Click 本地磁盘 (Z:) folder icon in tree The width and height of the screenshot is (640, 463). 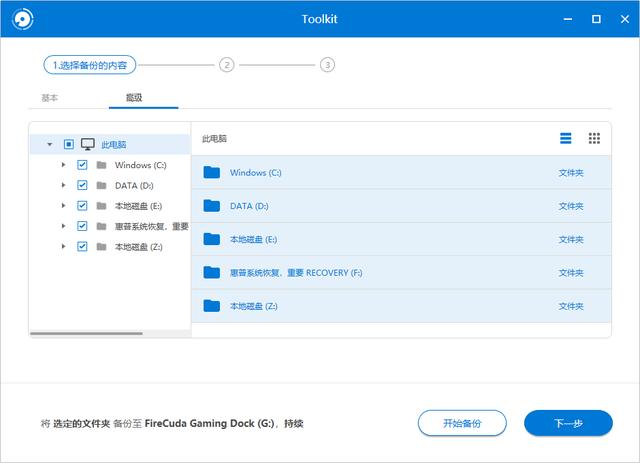(101, 247)
